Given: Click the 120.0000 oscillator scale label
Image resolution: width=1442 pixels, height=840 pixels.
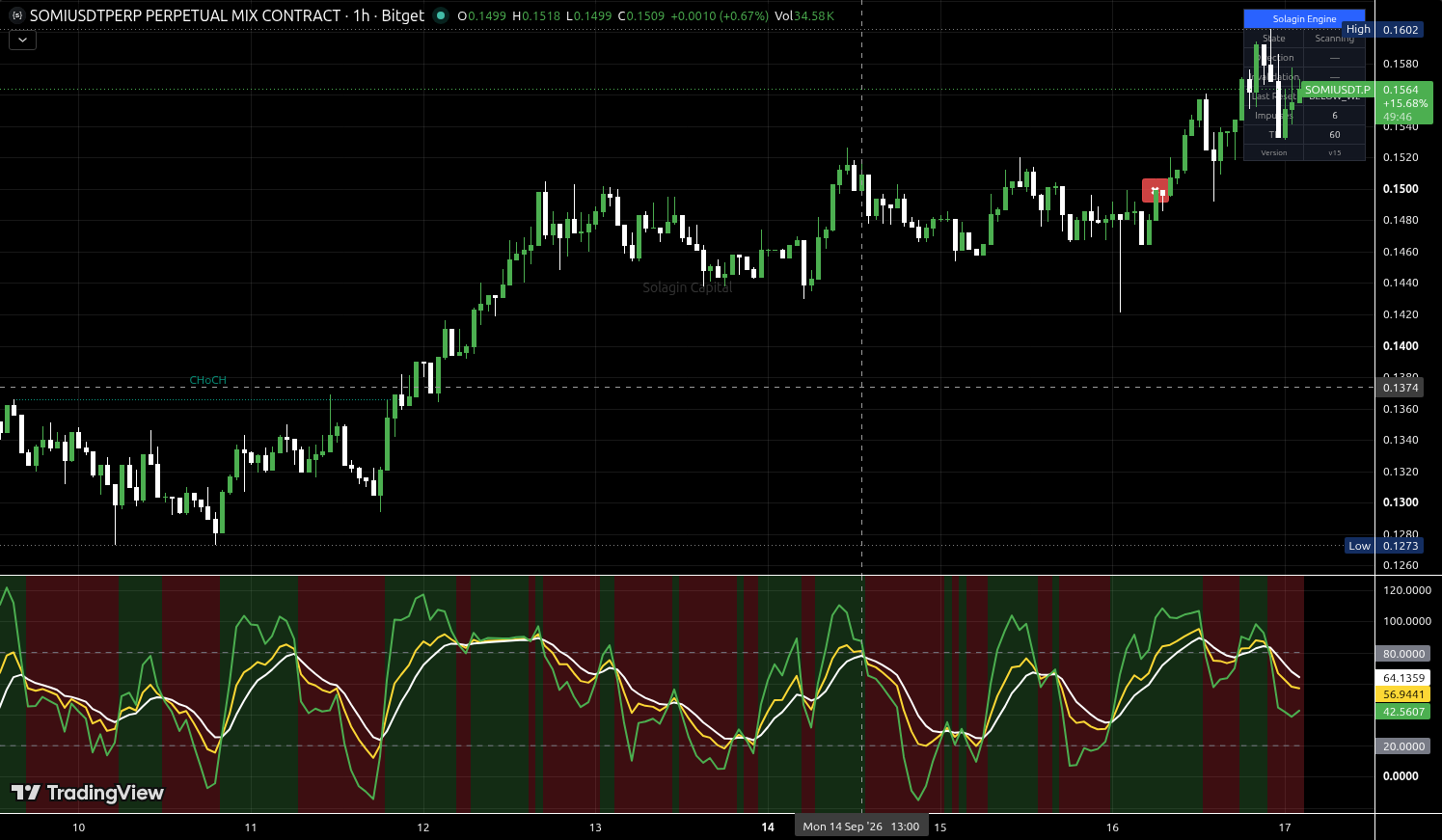Looking at the screenshot, I should coord(1407,590).
